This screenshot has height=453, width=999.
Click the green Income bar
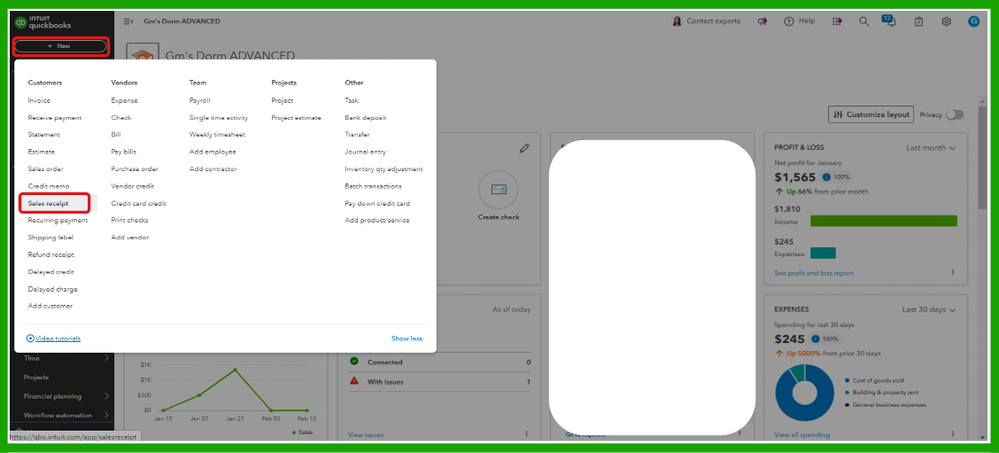tap(884, 220)
